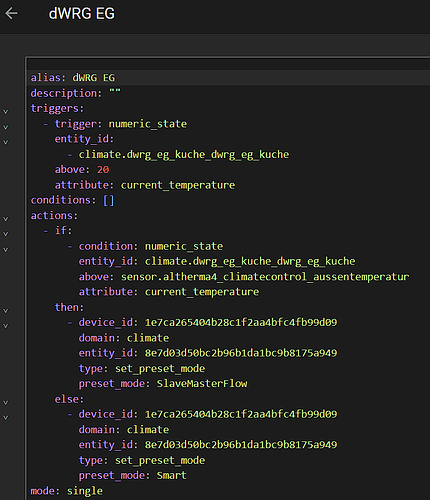Image resolution: width=430 pixels, height=500 pixels.
Task: Click the description empty string value
Action: click(115, 93)
